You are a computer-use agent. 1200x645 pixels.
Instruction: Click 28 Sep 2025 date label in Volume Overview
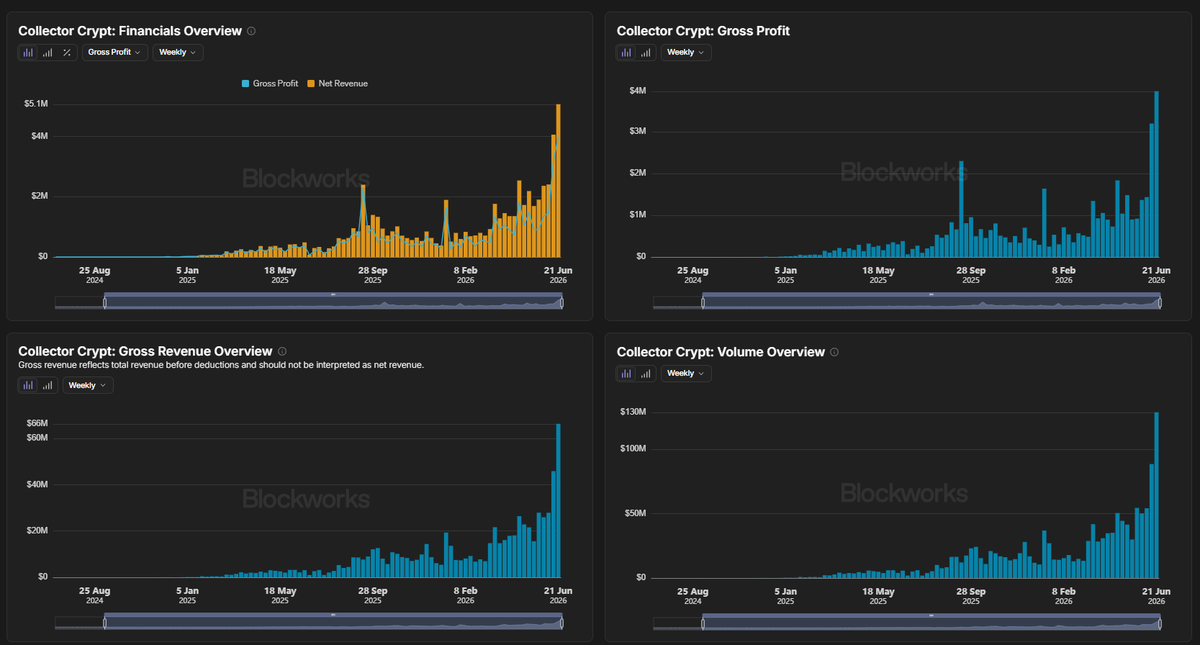(x=971, y=596)
